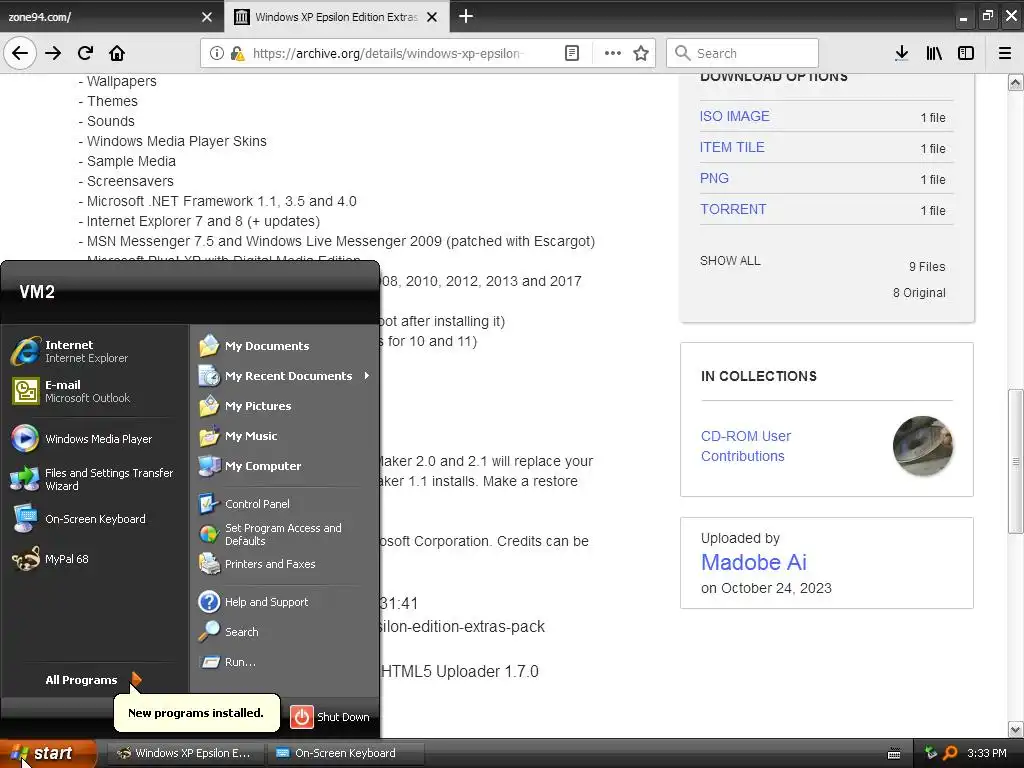Click the 'New programs installed.' balloon
Viewport: 1024px width, 768px height.
196,712
